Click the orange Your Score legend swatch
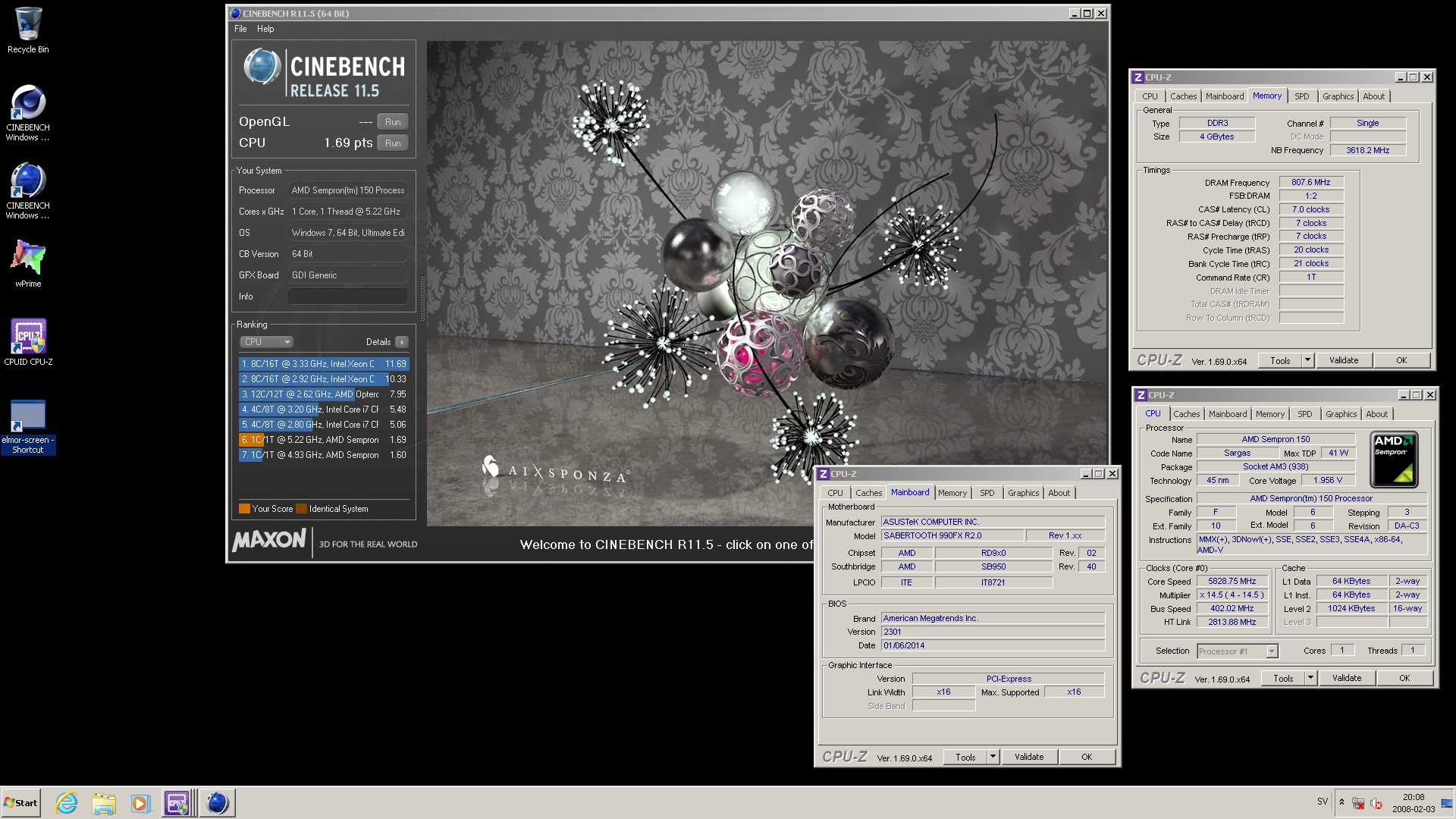The width and height of the screenshot is (1456, 819). [x=244, y=509]
